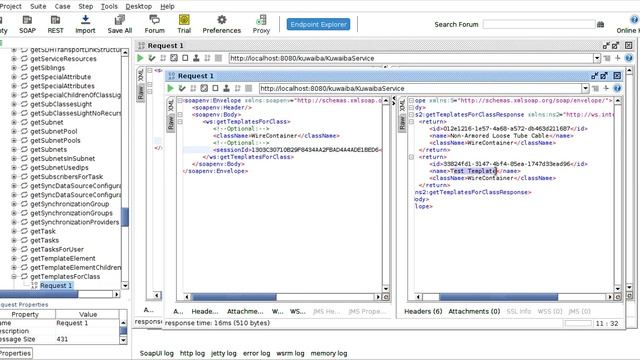
Task: Open the Case menu
Action: pos(62,6)
